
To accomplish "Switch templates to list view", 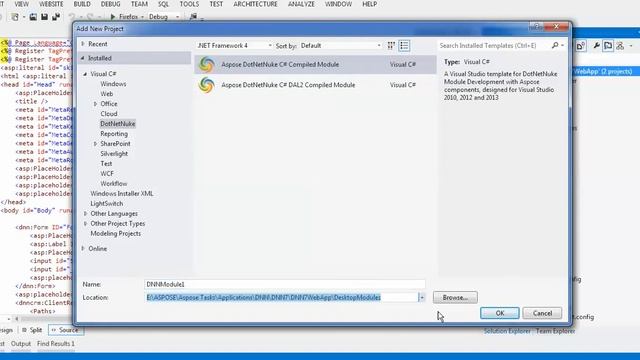I will (404, 46).
